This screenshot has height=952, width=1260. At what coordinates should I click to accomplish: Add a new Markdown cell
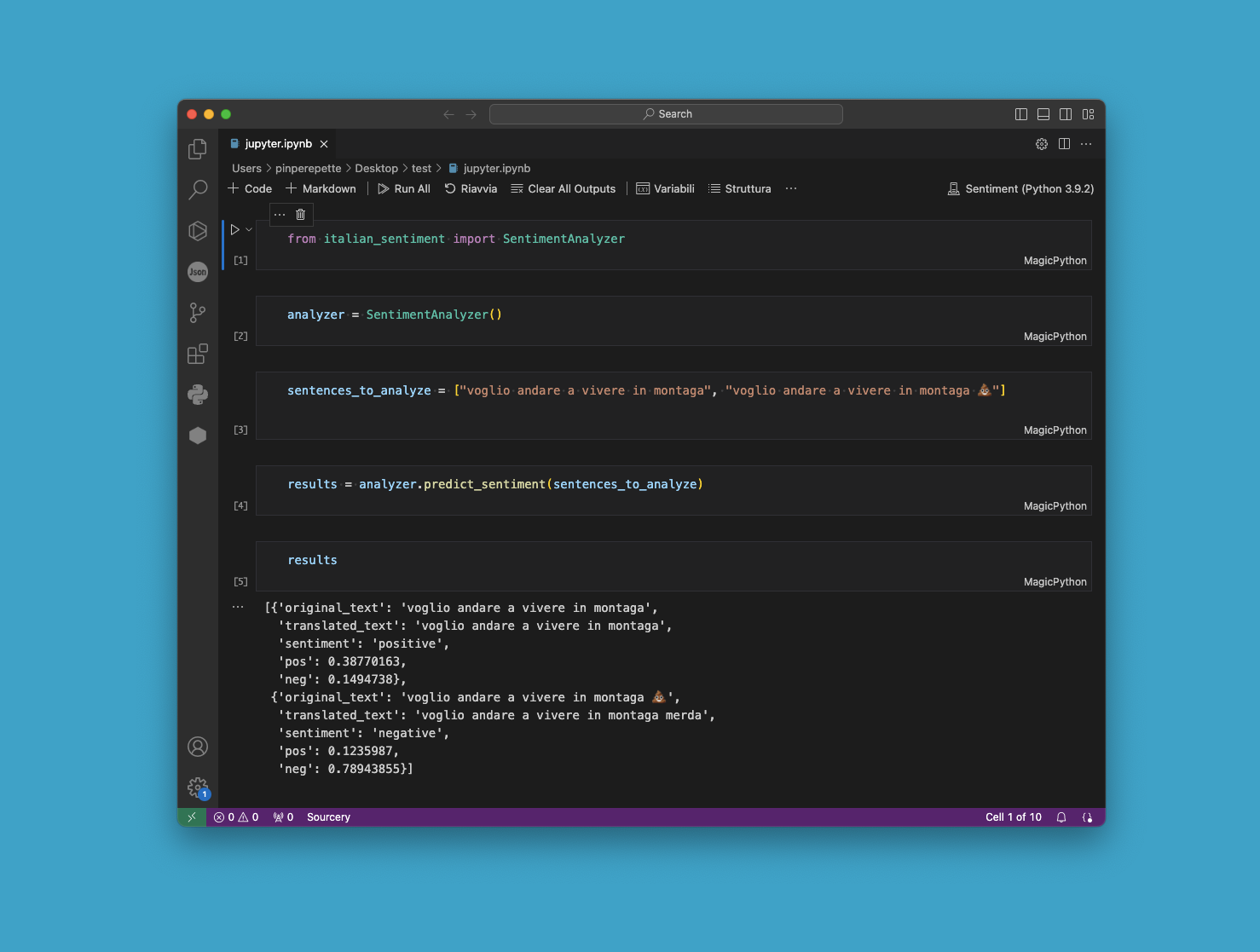(x=321, y=189)
